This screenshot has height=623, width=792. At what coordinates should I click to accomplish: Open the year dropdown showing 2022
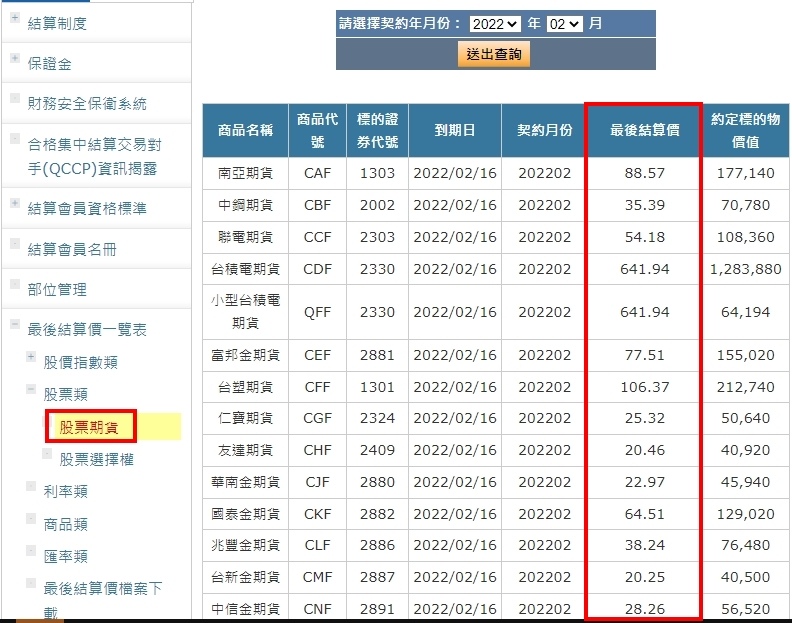point(494,24)
